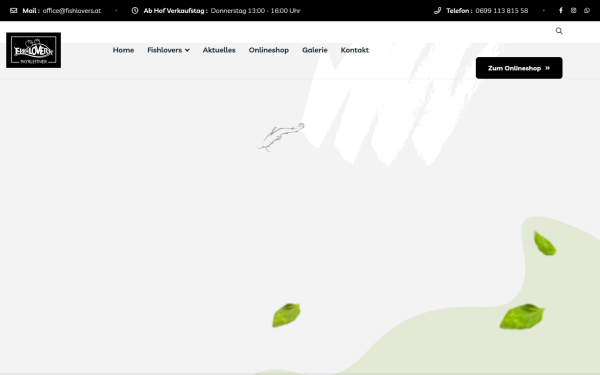
Task: Click the mail envelope icon
Action: tap(14, 10)
